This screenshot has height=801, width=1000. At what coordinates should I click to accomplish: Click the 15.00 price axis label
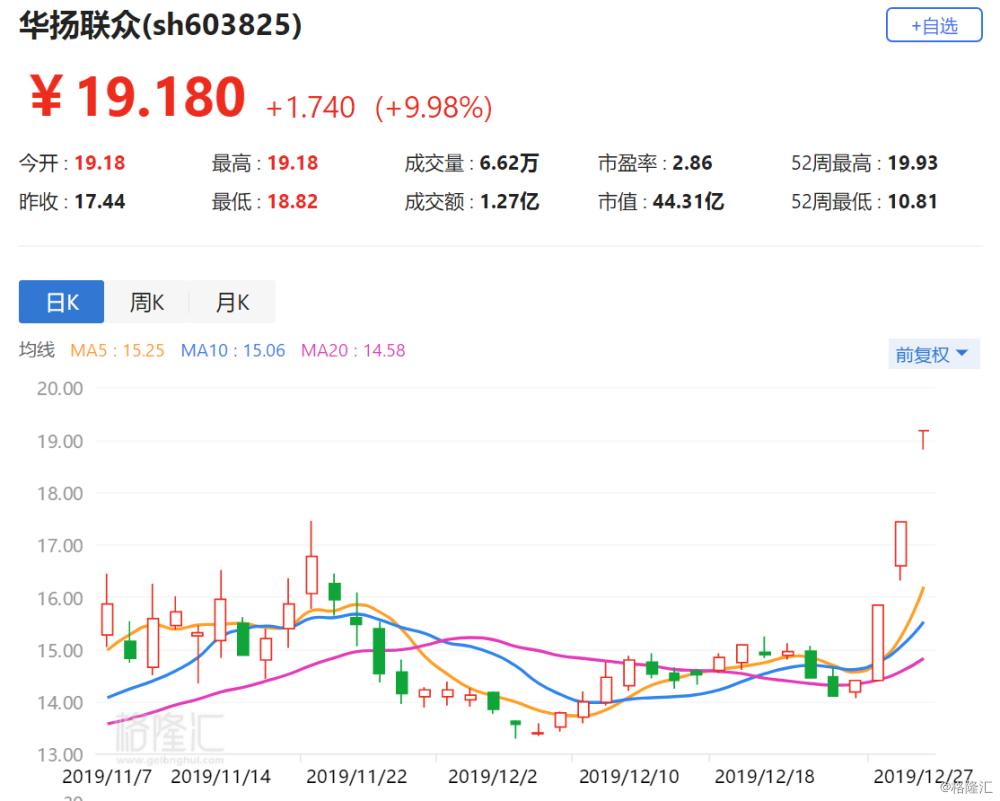coord(60,650)
